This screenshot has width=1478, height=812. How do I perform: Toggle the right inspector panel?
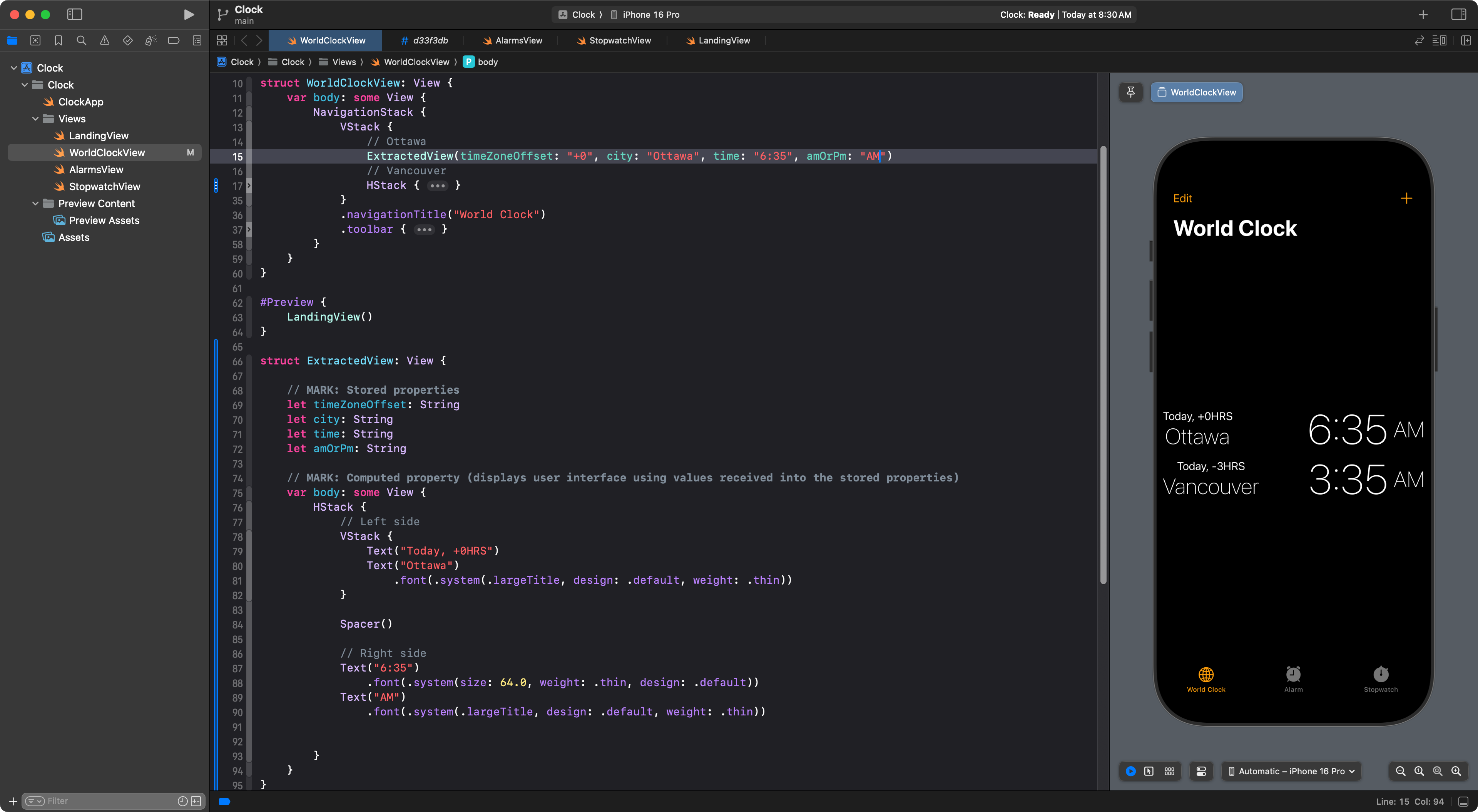(1458, 14)
